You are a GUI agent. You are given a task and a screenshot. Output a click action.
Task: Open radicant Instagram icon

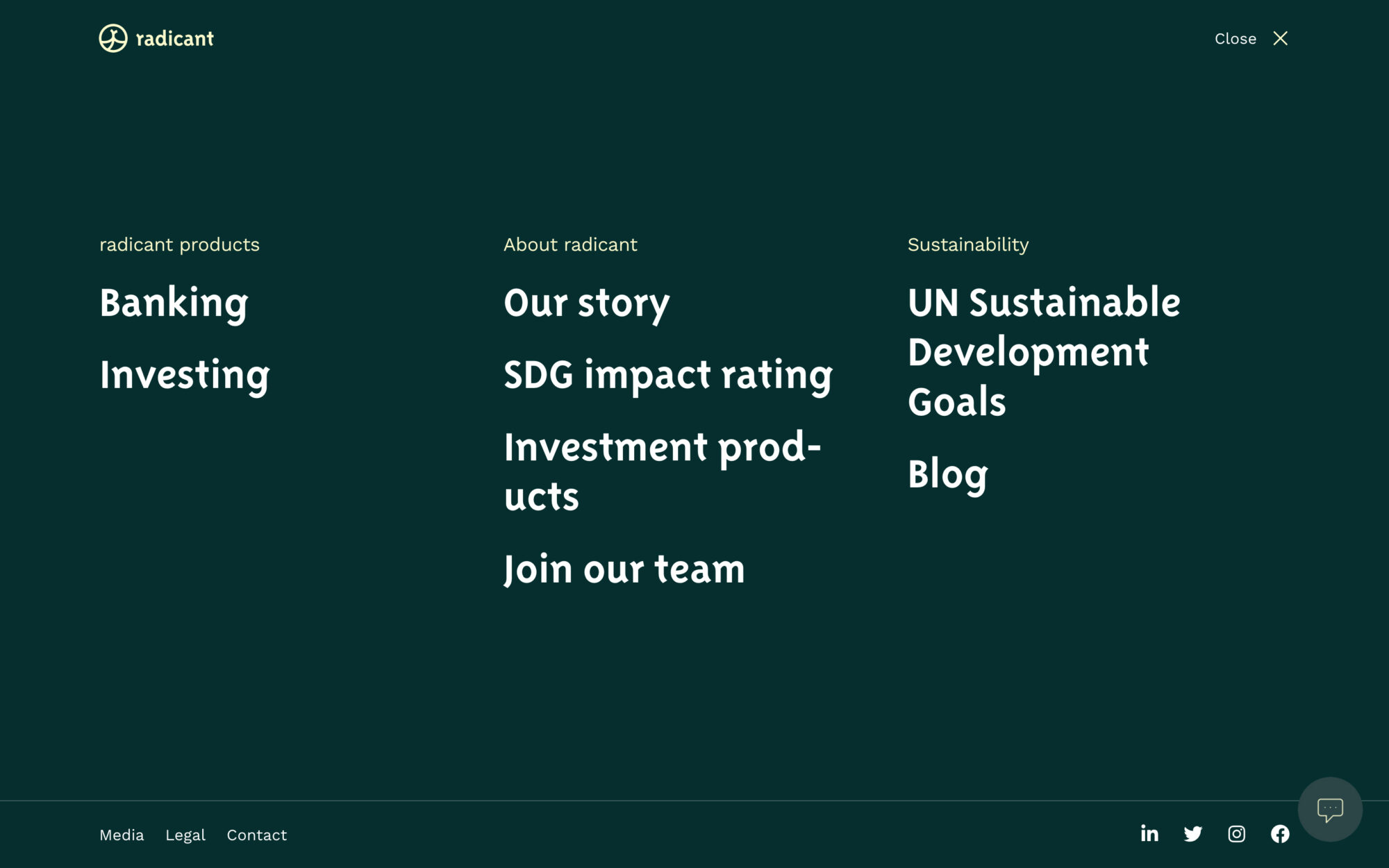(x=1236, y=834)
